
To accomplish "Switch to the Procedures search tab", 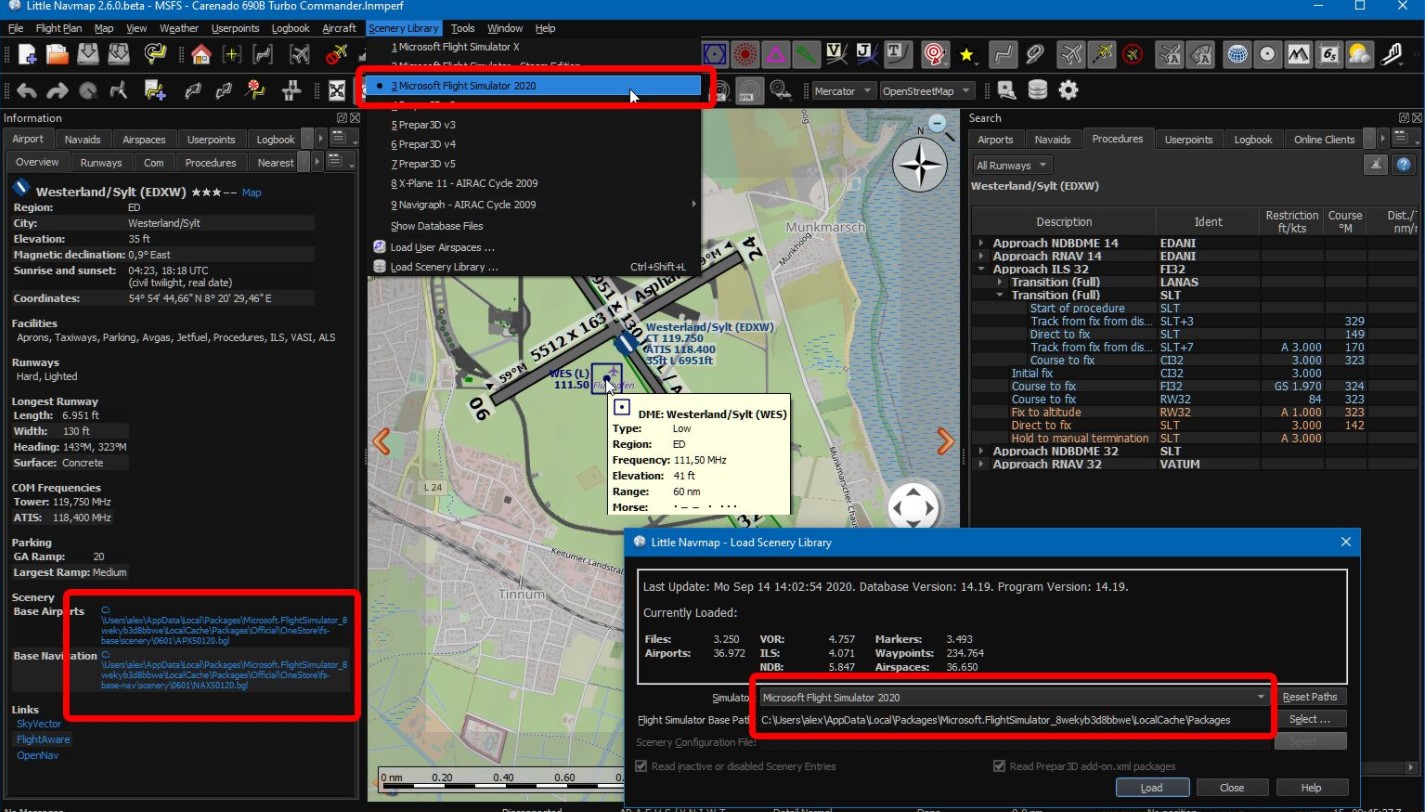I will tap(1119, 139).
